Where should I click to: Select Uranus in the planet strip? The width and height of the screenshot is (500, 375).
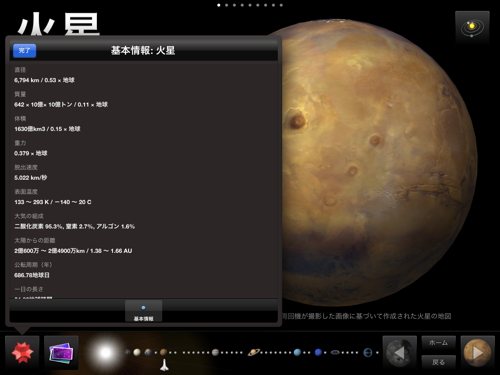(x=297, y=352)
